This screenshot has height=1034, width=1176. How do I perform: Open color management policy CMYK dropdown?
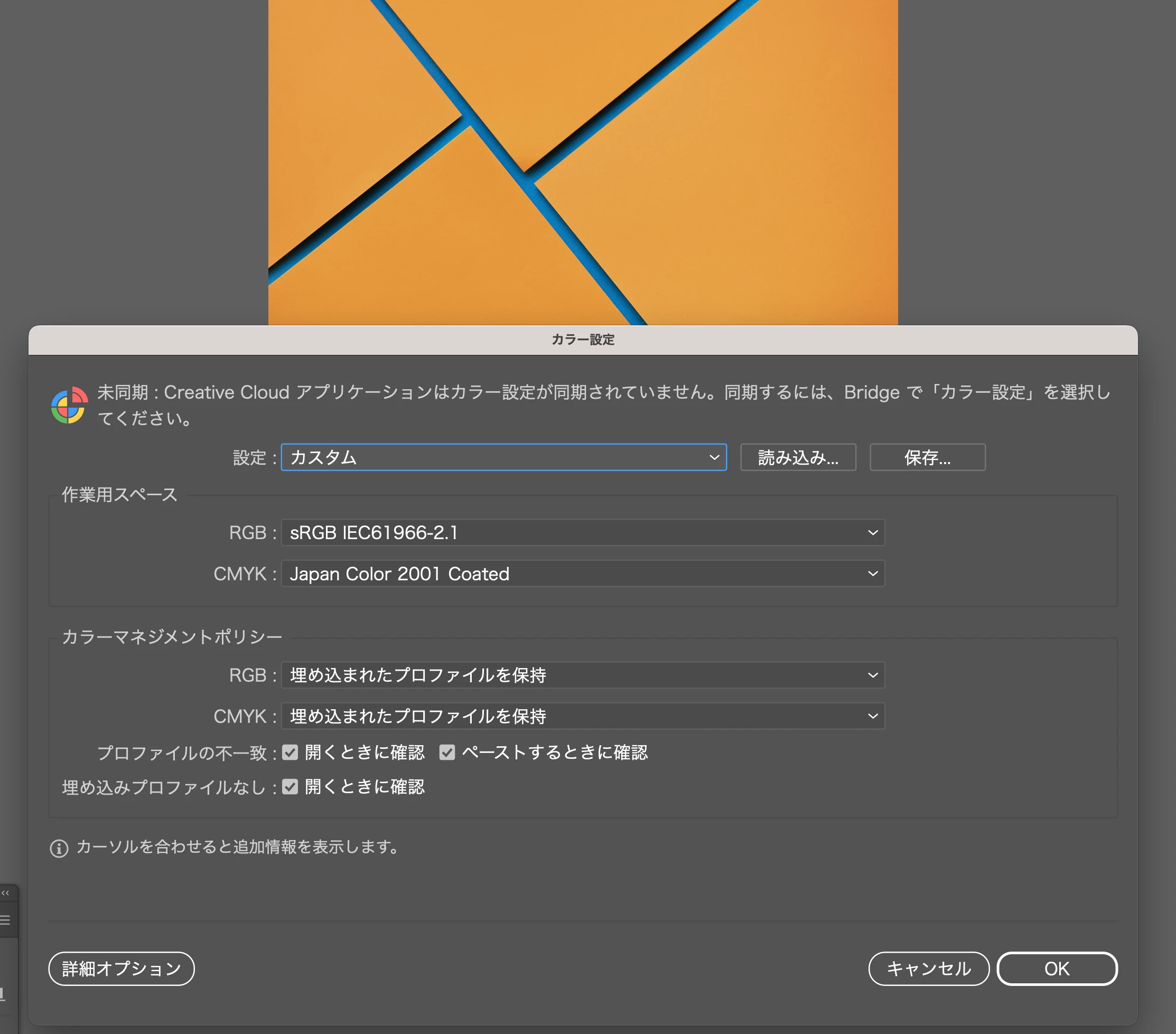tap(582, 716)
